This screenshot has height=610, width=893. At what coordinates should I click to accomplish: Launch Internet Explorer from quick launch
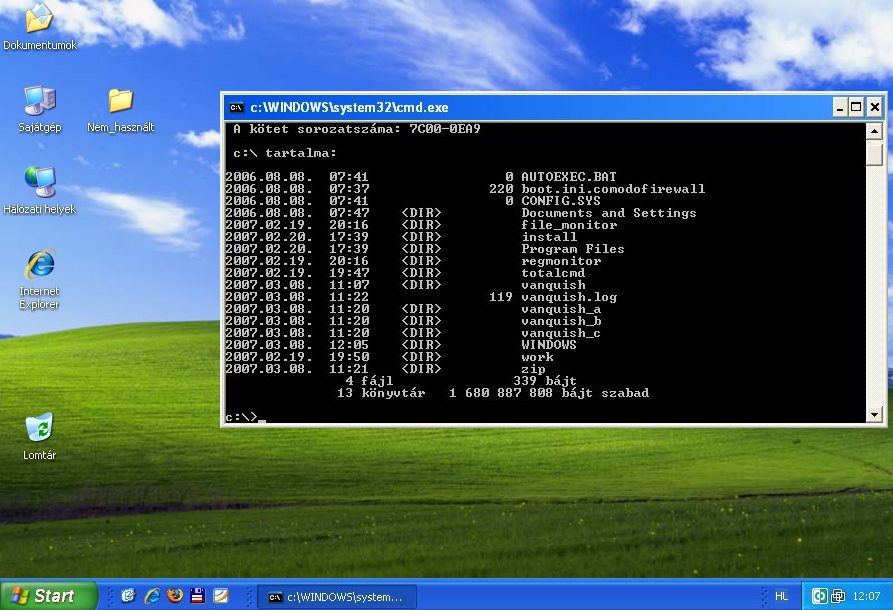151,596
